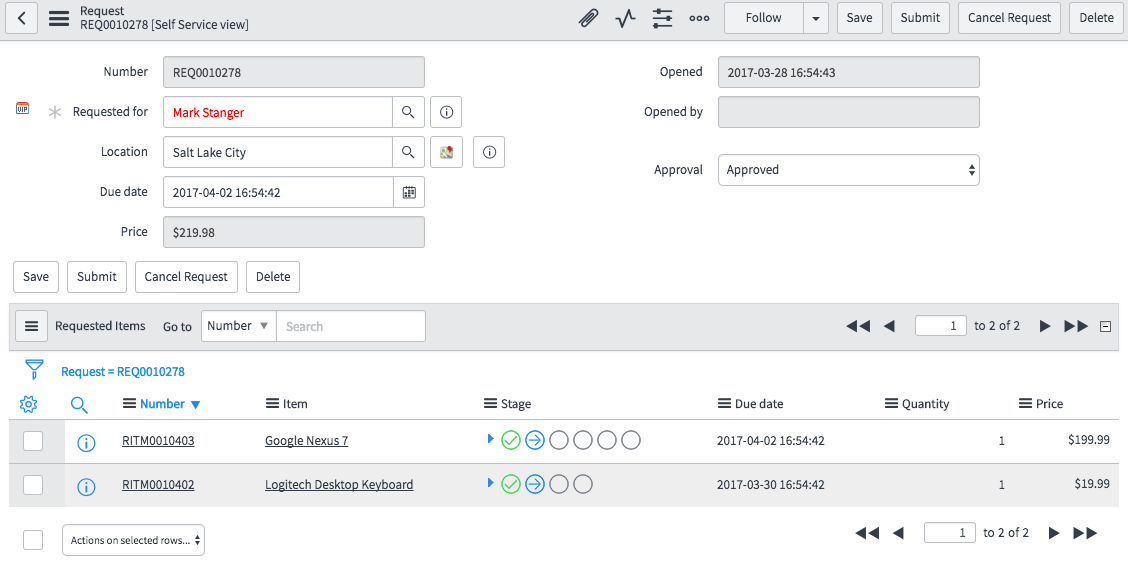Toggle the select-all rows checkbox at bottom
Viewport: 1128px width, 562px height.
click(x=33, y=540)
